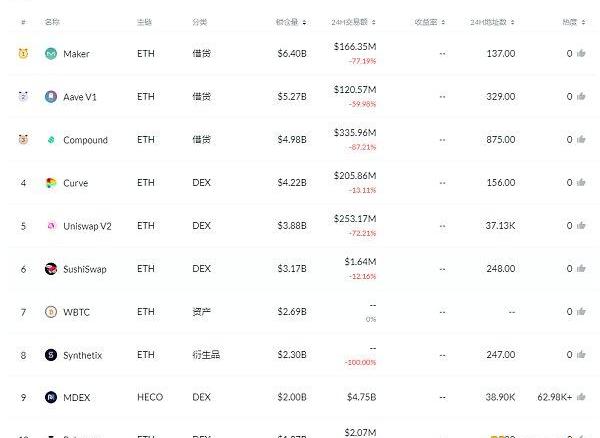Sort by the 24H交易额 column arrow
The image size is (600, 438).
373,22
